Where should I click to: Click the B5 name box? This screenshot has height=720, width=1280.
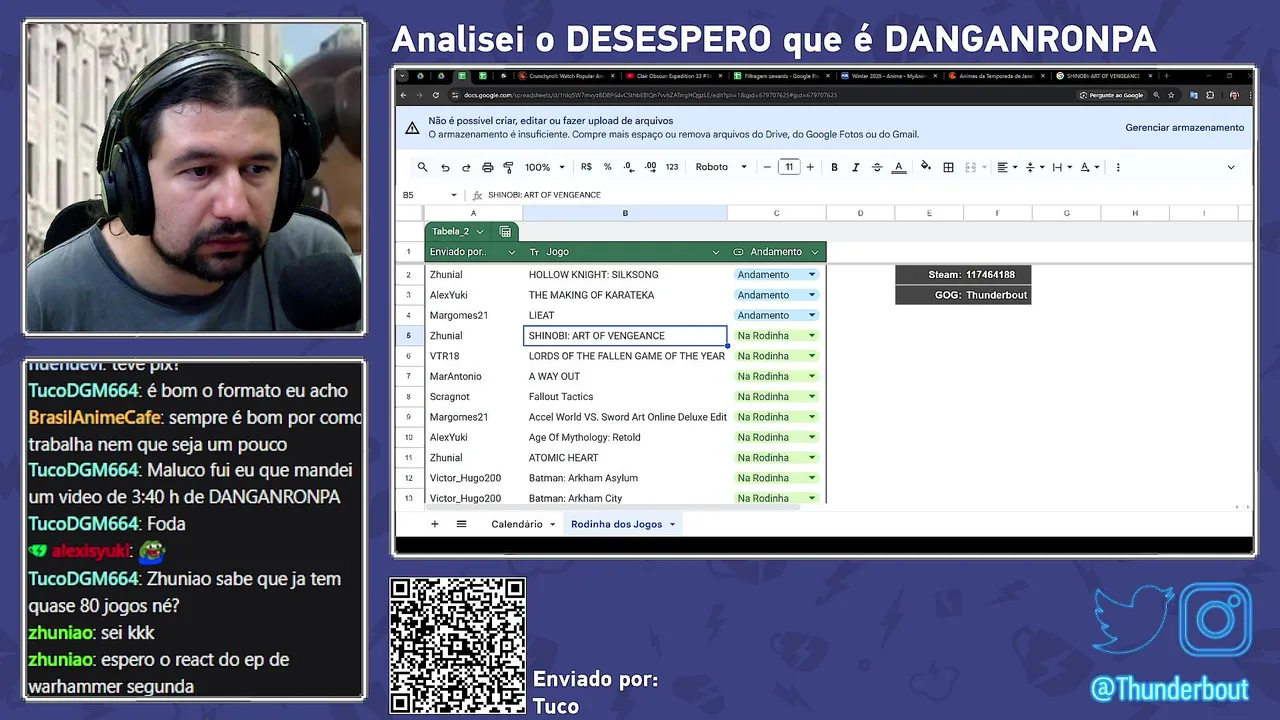(x=429, y=195)
